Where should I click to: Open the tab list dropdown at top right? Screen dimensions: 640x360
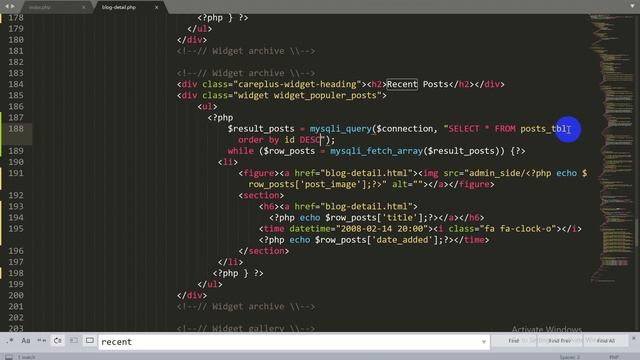pyautogui.click(x=632, y=6)
